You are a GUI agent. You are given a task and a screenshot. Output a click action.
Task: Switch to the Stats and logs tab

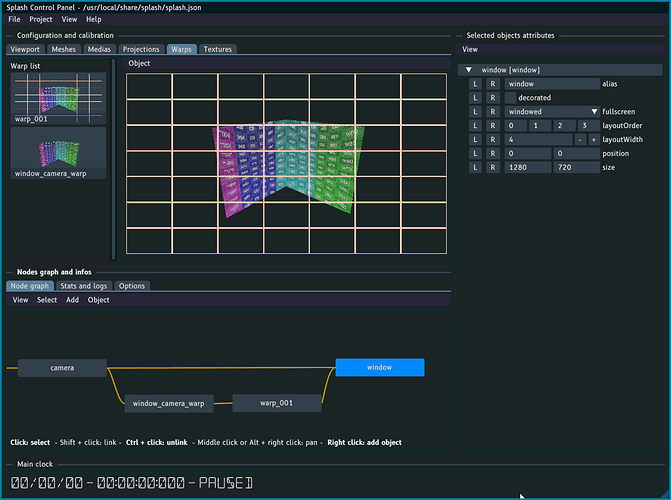point(83,286)
